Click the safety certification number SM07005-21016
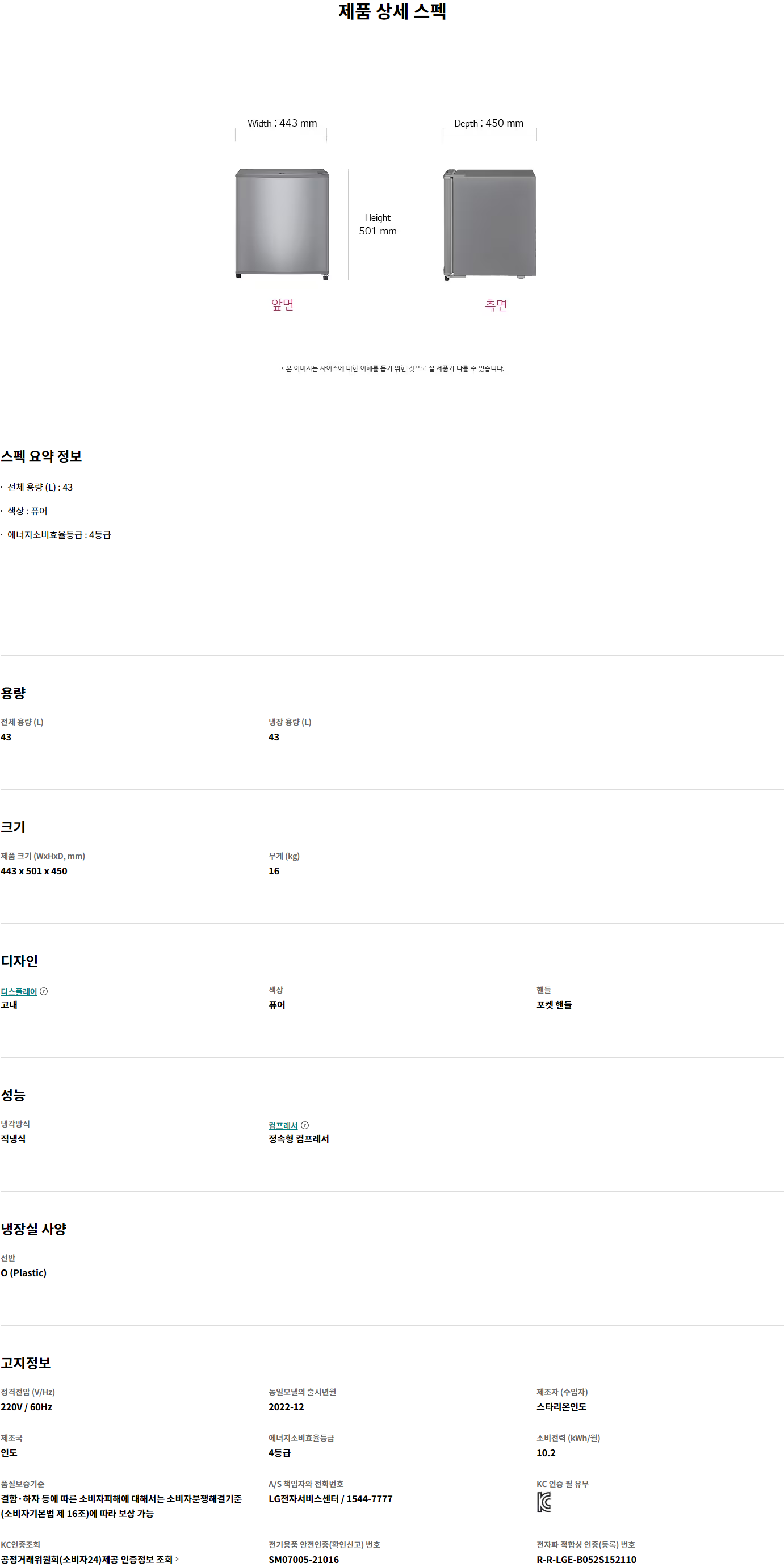The width and height of the screenshot is (784, 1567). (304, 1559)
